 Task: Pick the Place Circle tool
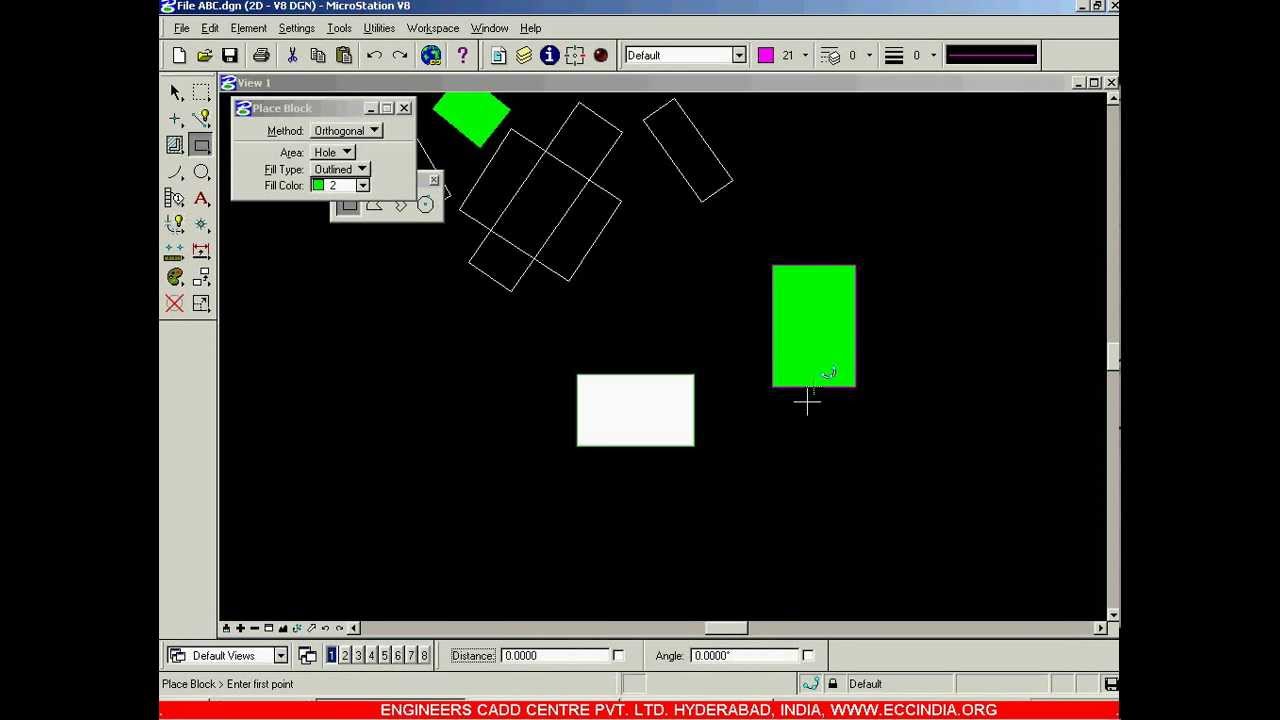click(x=201, y=172)
